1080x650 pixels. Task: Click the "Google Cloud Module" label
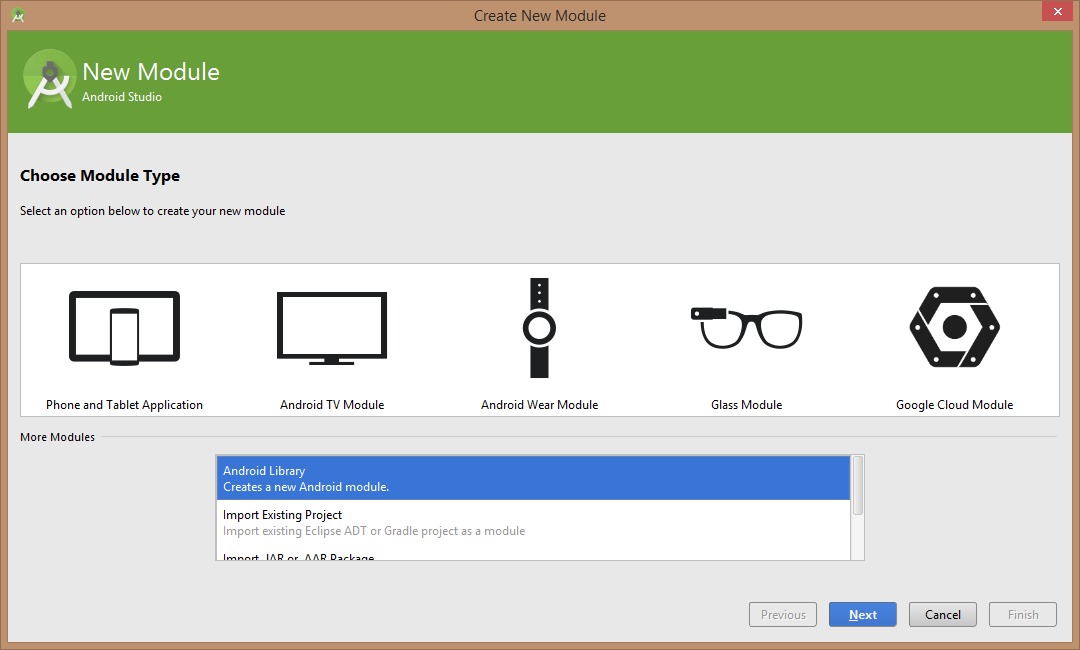[x=954, y=405]
